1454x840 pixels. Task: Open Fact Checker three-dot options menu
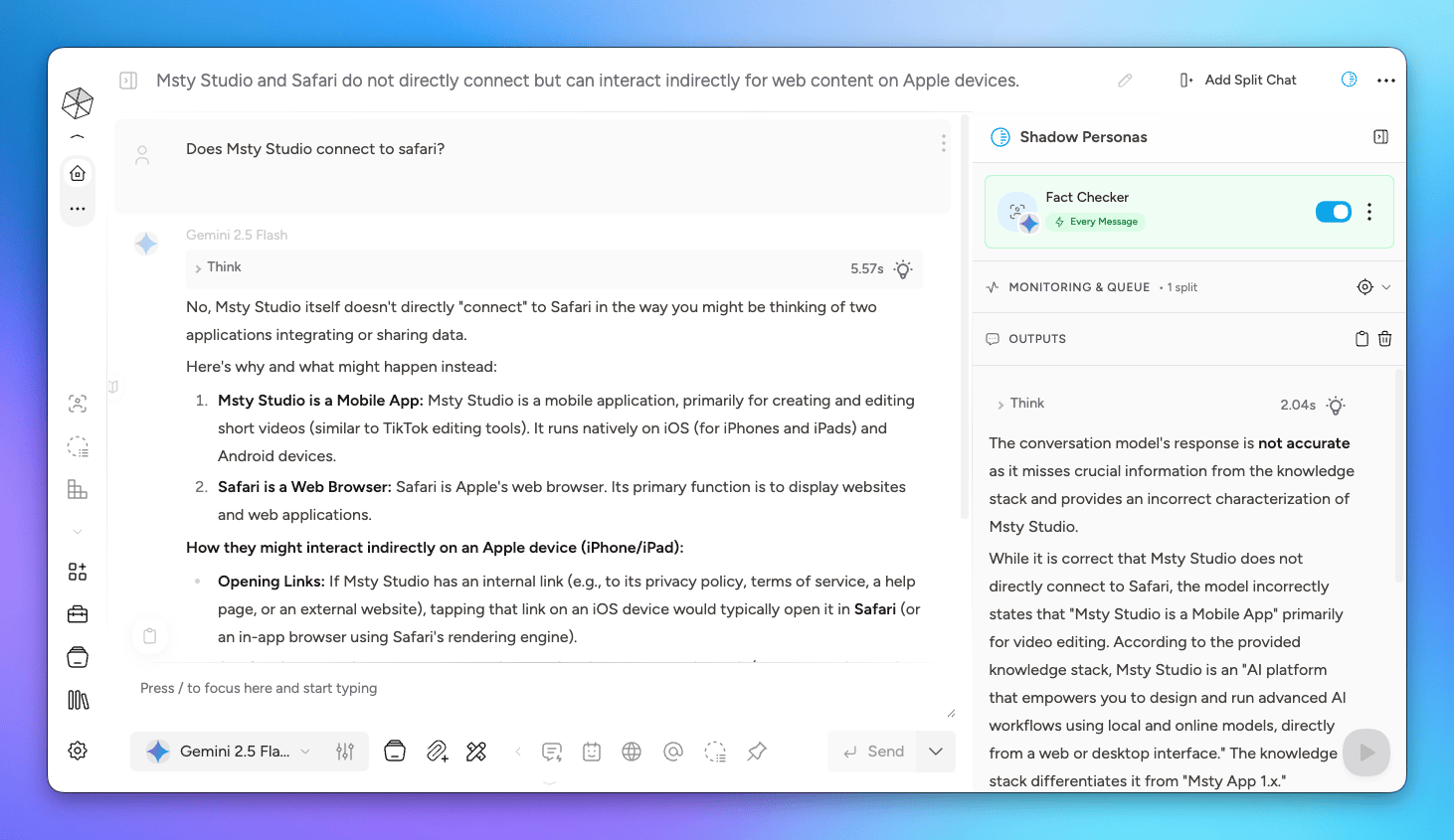(x=1369, y=212)
